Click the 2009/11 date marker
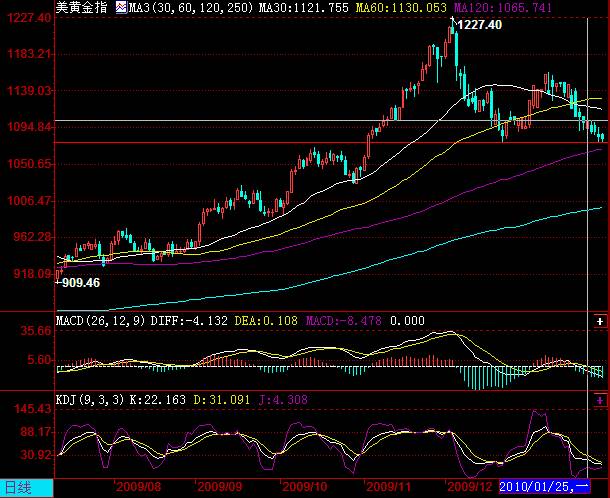Viewport: 610px width, 498px height. tap(388, 487)
